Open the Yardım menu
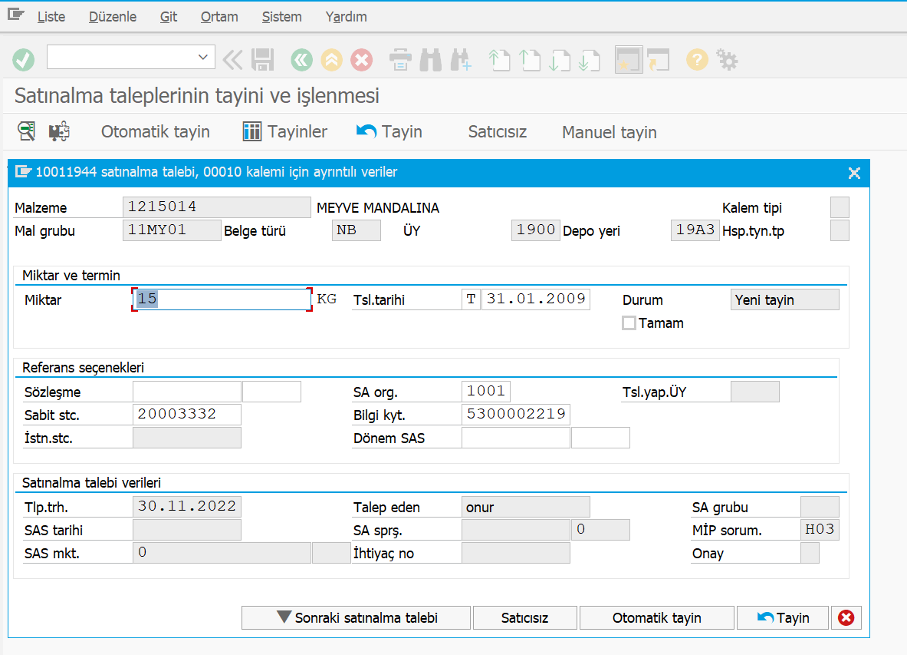 pyautogui.click(x=346, y=17)
